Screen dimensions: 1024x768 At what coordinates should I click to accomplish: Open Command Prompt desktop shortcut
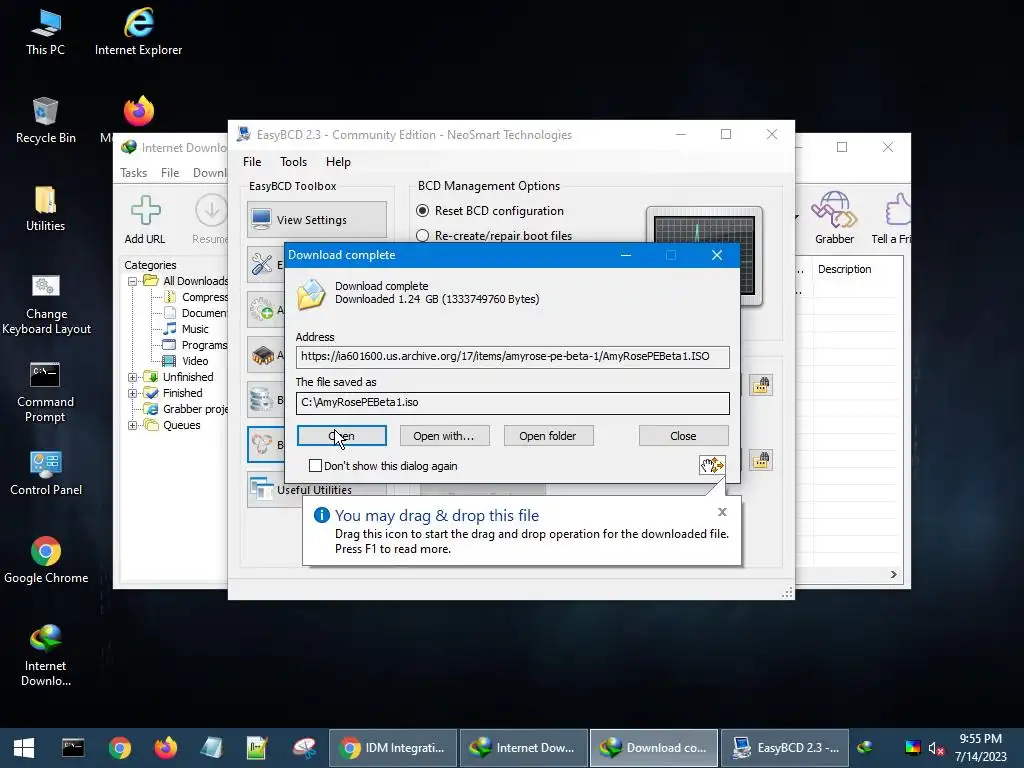[45, 392]
